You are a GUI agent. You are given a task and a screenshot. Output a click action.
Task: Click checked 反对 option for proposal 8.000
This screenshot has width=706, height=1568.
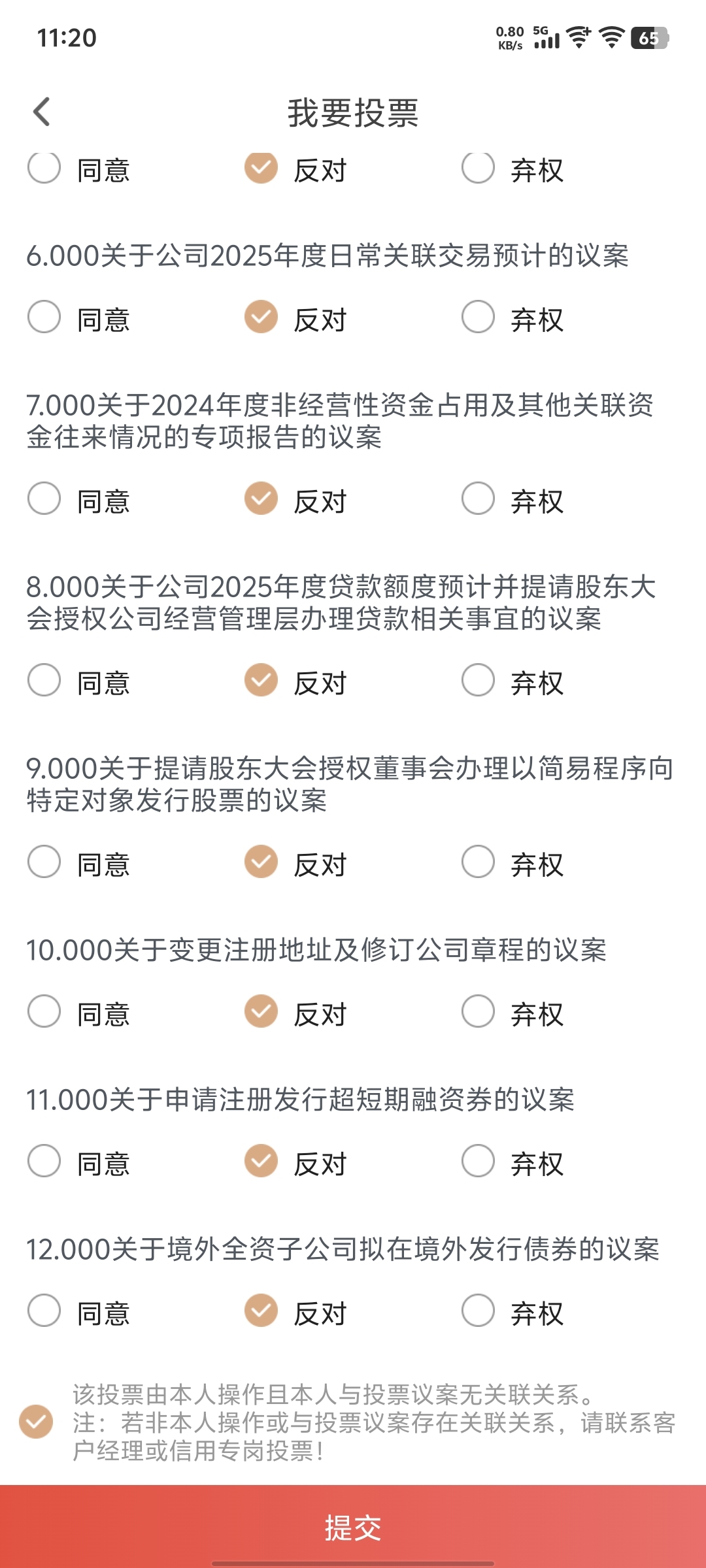click(x=261, y=680)
